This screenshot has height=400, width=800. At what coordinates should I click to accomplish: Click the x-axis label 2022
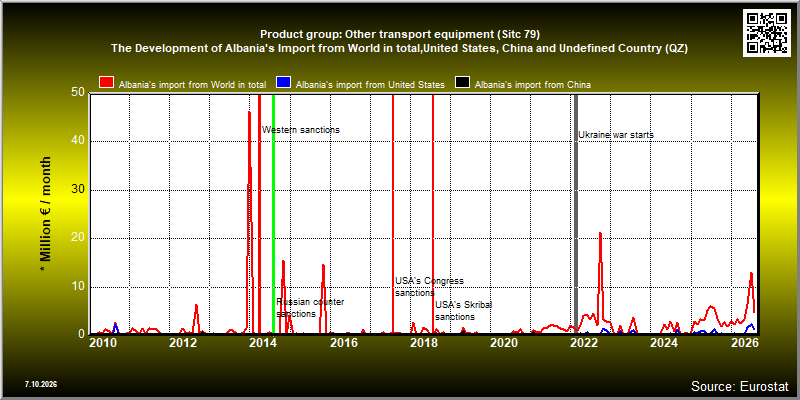tap(585, 343)
